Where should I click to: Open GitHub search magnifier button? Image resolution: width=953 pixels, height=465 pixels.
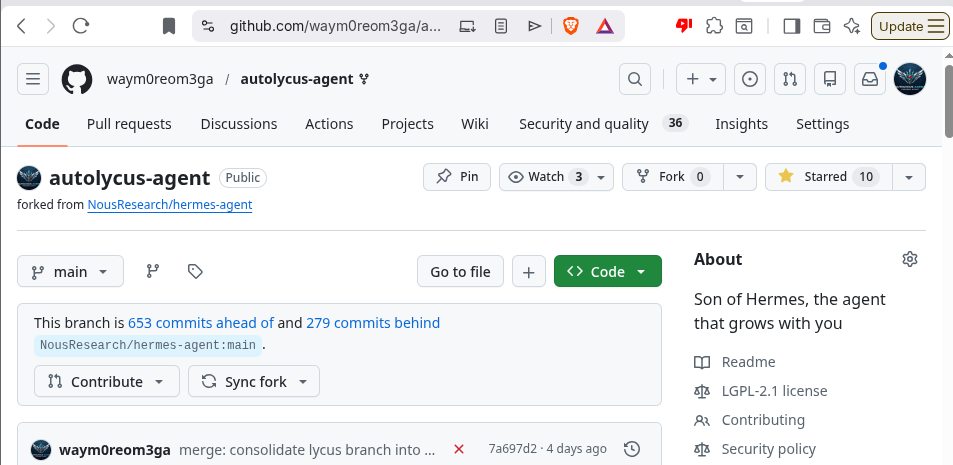[635, 79]
